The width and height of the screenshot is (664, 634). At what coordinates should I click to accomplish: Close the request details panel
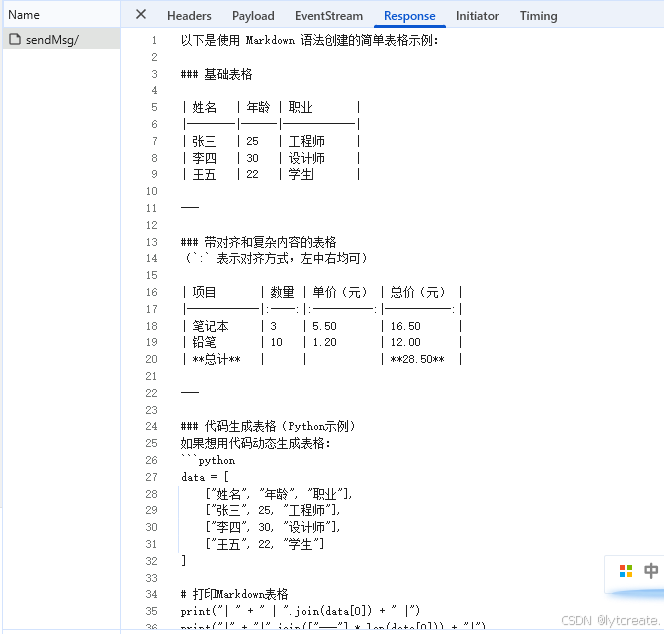click(141, 15)
